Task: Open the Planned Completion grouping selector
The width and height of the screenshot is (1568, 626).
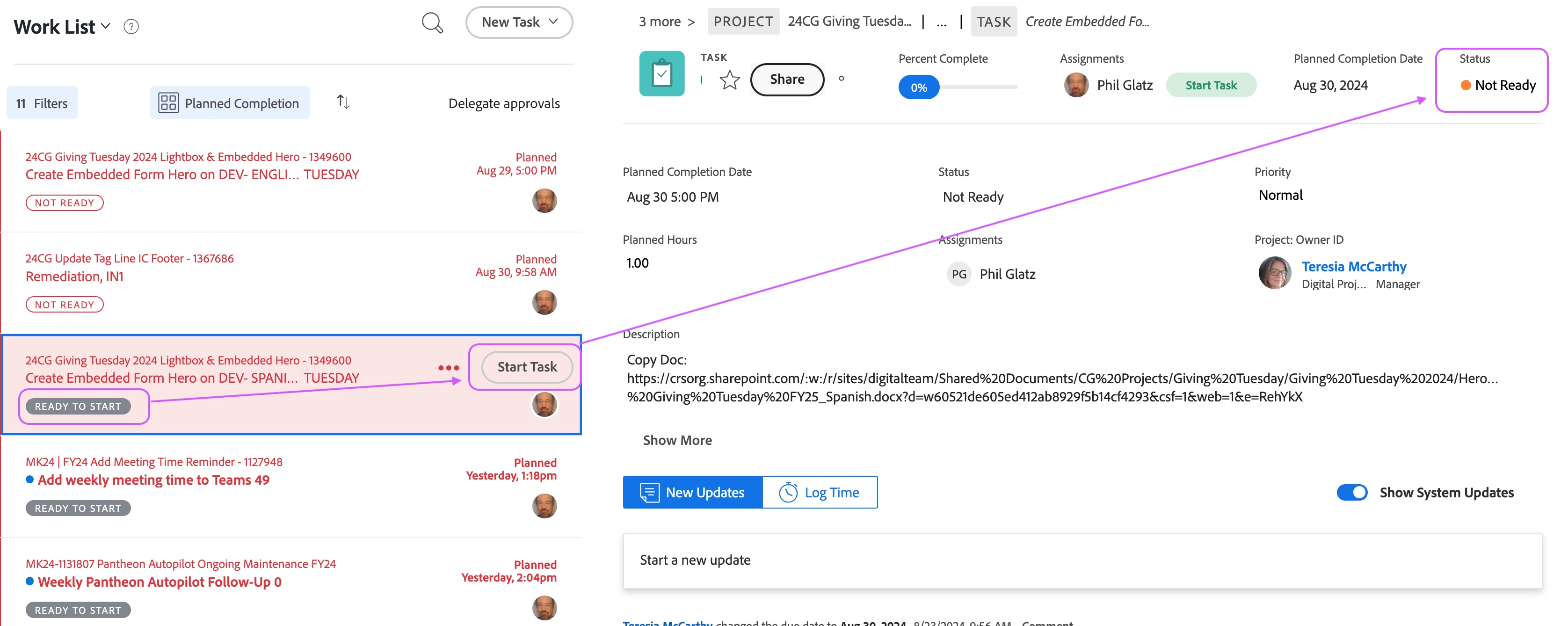Action: pos(230,103)
